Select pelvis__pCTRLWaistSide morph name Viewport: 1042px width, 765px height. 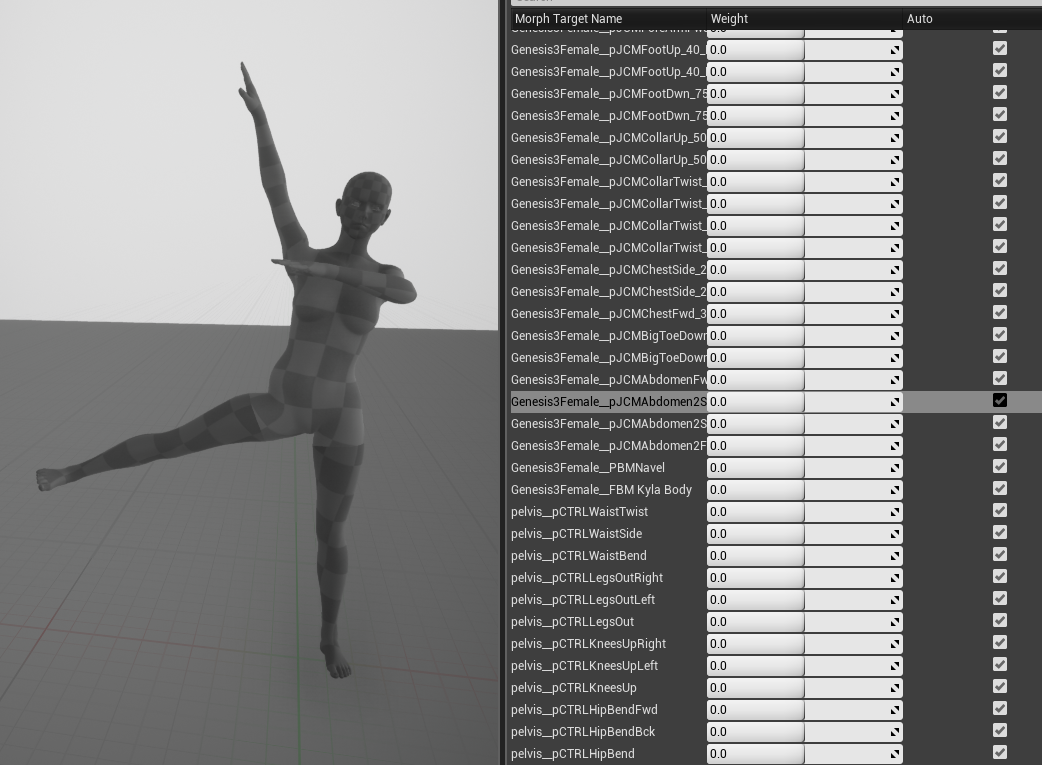576,534
